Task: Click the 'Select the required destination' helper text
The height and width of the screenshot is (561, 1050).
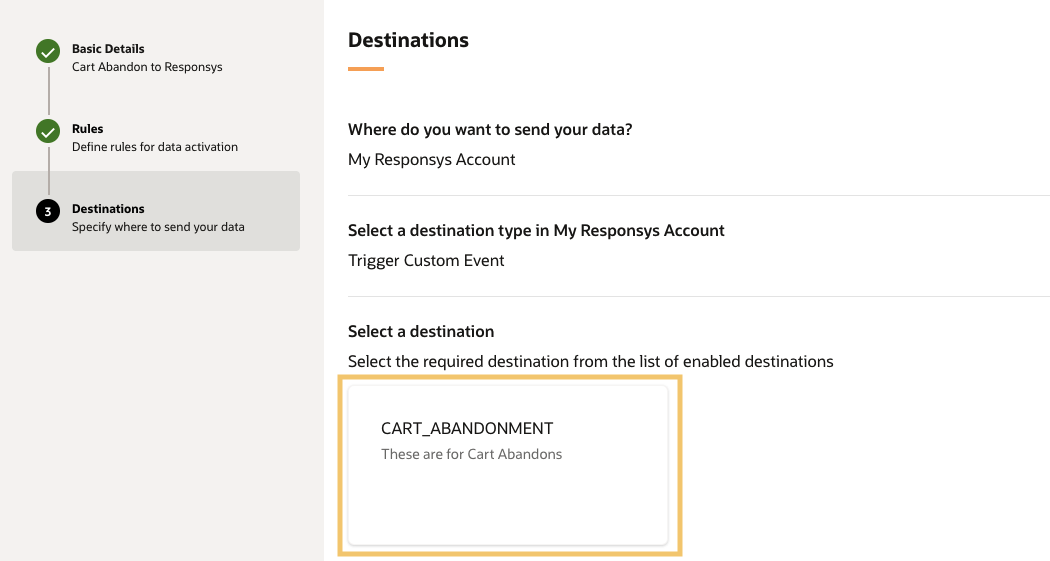Action: tap(590, 361)
